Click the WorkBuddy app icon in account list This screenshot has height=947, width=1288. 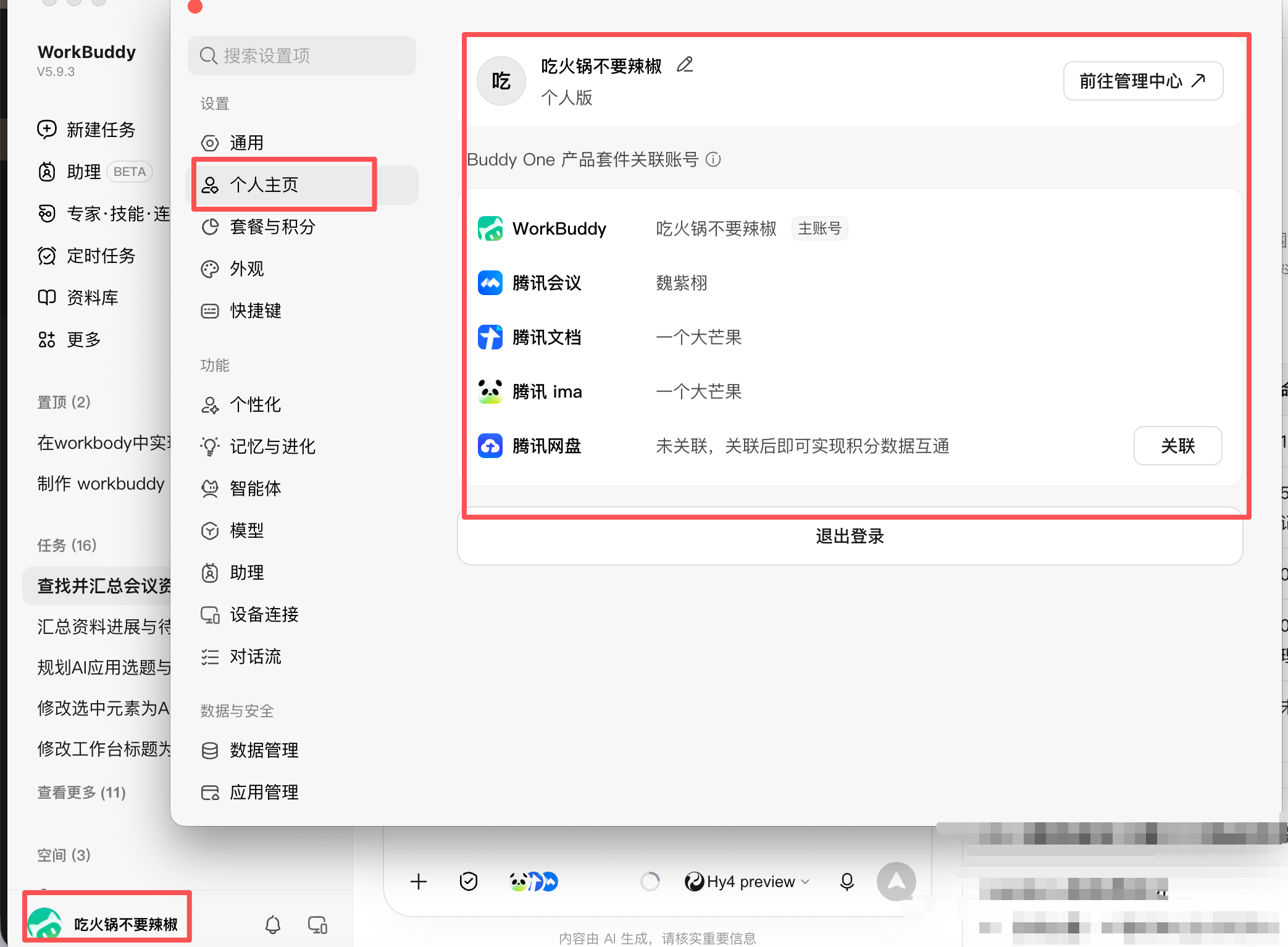490,228
